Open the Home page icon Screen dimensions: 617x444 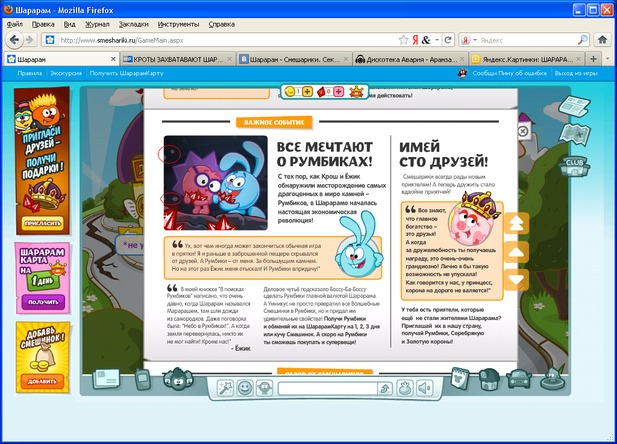tap(602, 40)
